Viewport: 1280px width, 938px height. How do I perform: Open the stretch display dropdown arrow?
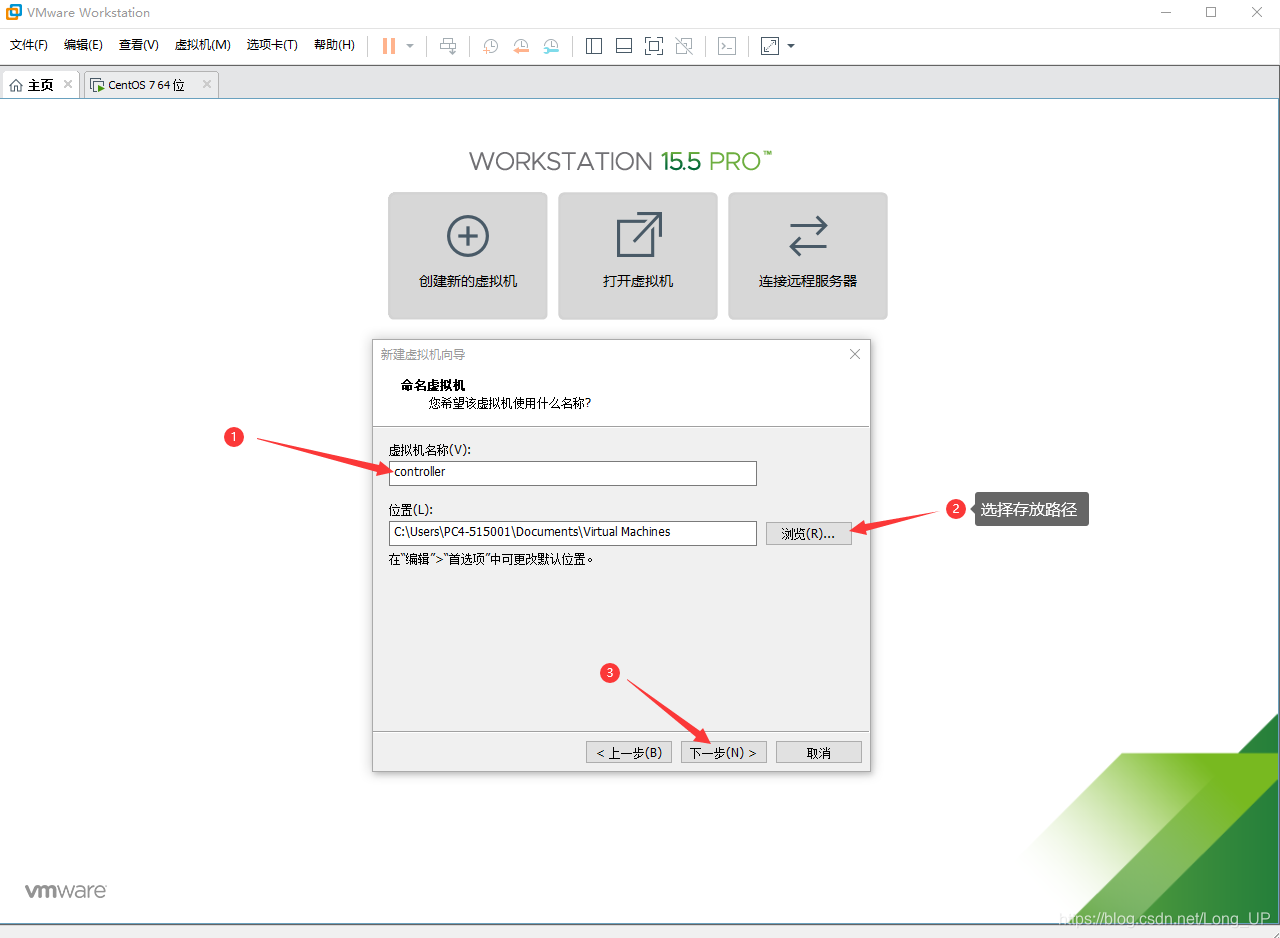click(x=791, y=46)
